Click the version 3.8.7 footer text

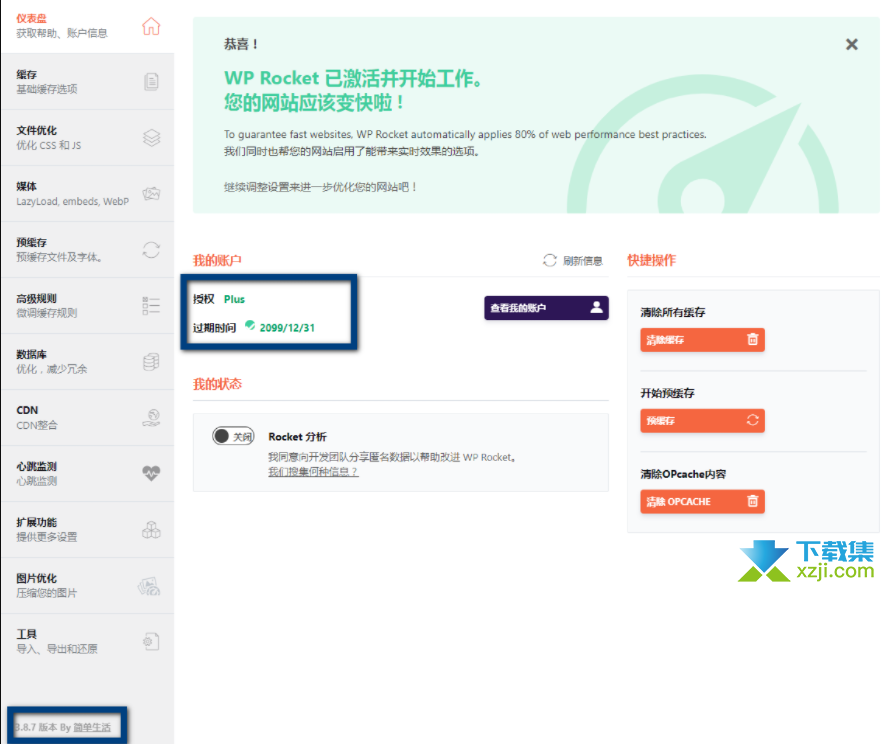click(x=63, y=727)
